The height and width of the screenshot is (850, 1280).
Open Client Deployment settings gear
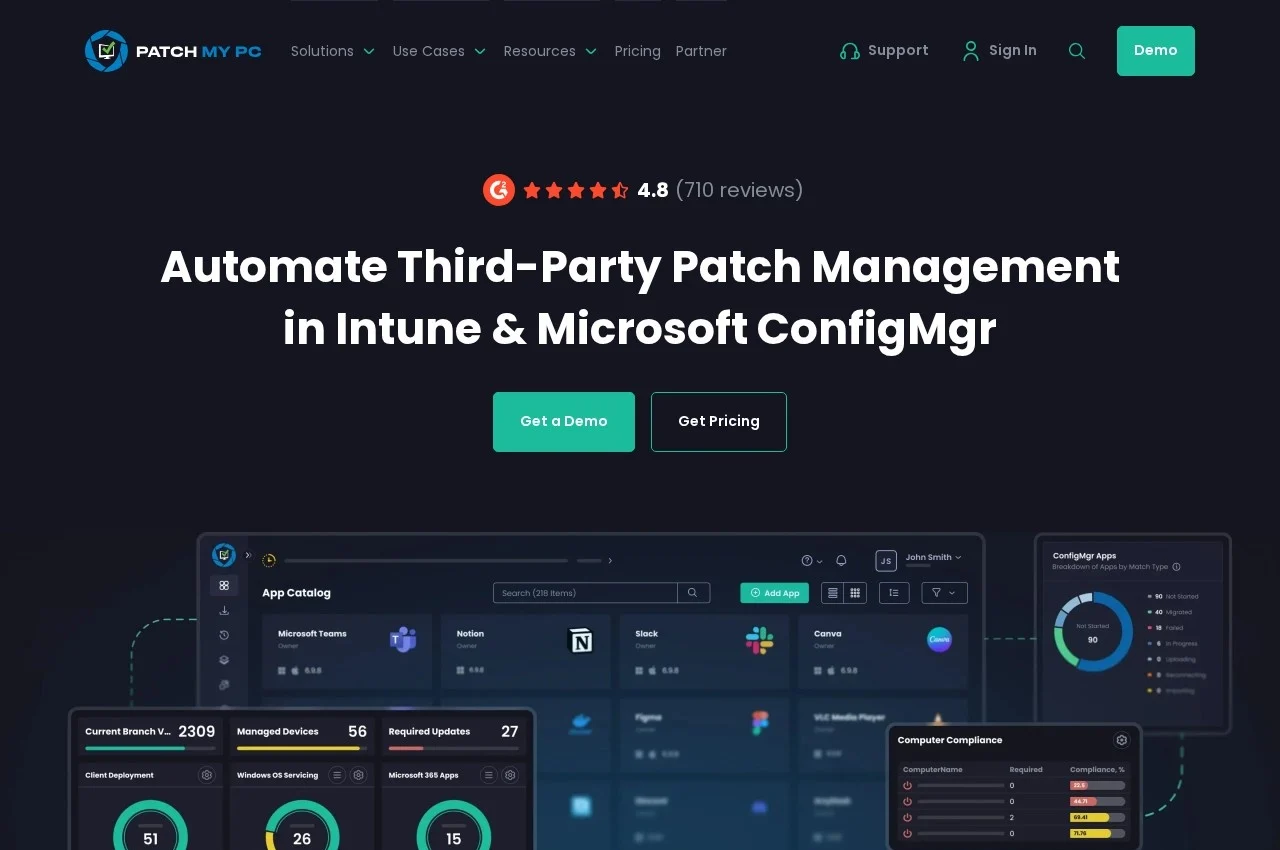207,775
